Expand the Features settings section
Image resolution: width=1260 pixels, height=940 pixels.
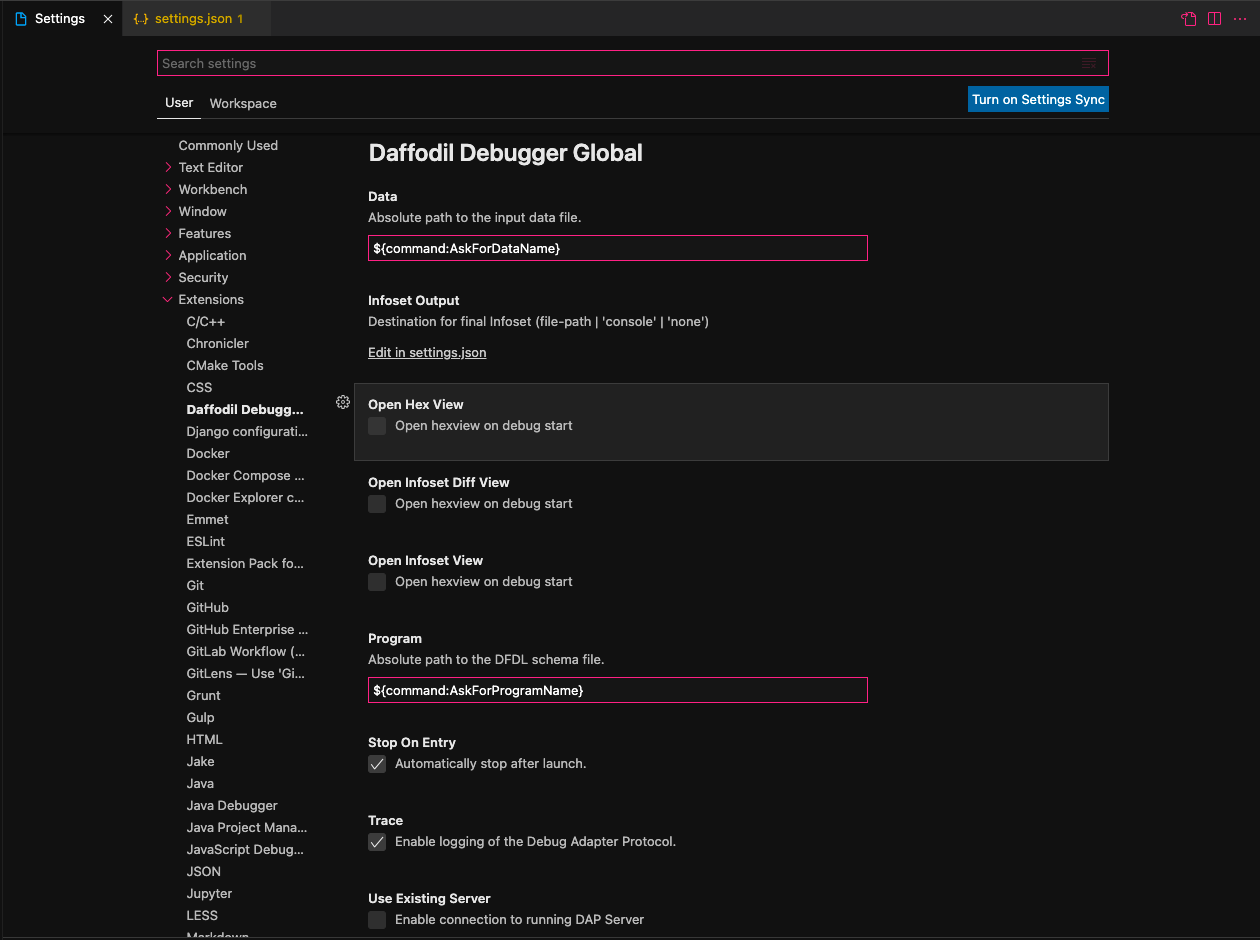(168, 233)
